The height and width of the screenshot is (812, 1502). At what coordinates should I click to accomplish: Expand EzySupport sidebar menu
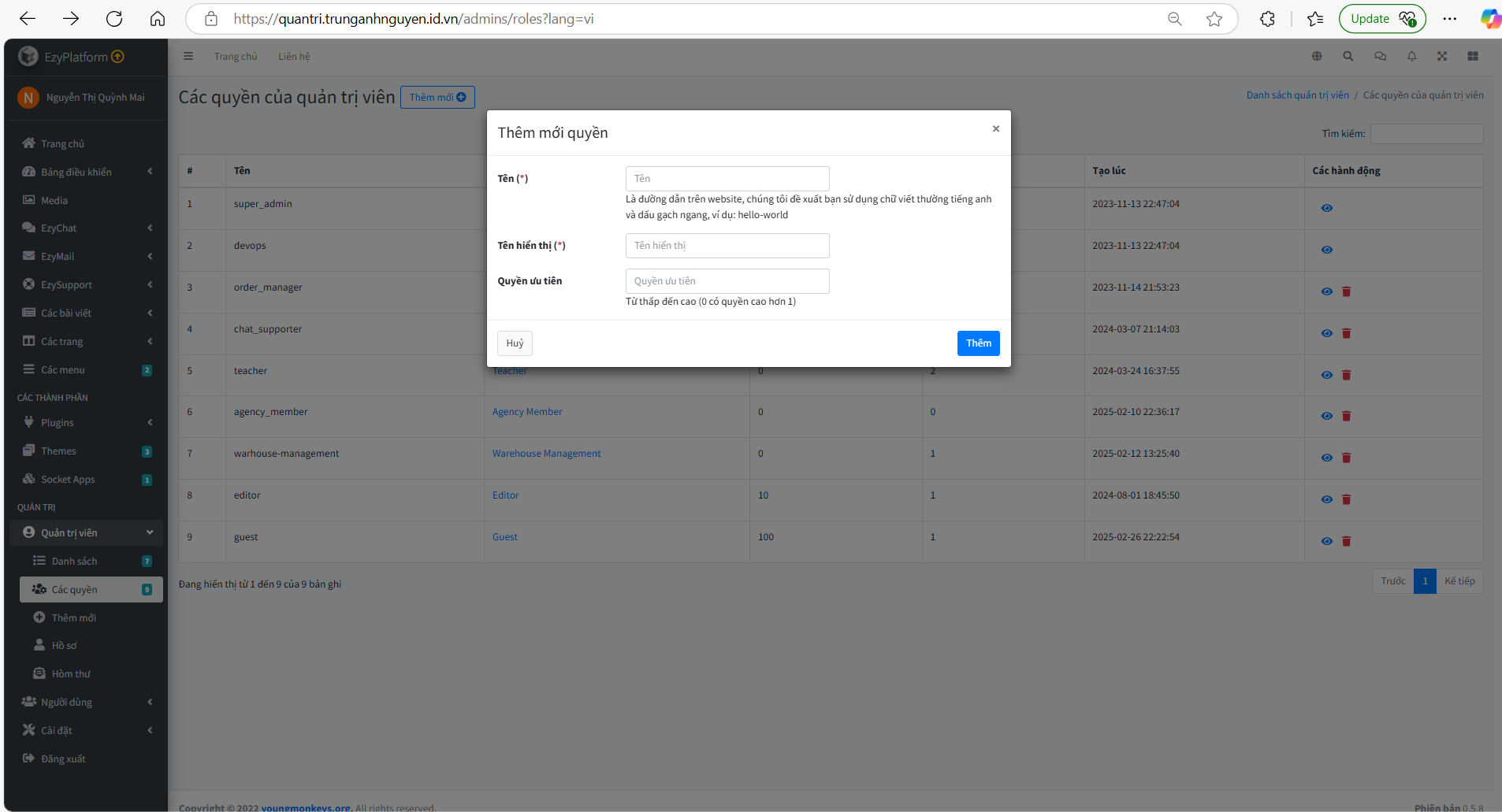87,285
